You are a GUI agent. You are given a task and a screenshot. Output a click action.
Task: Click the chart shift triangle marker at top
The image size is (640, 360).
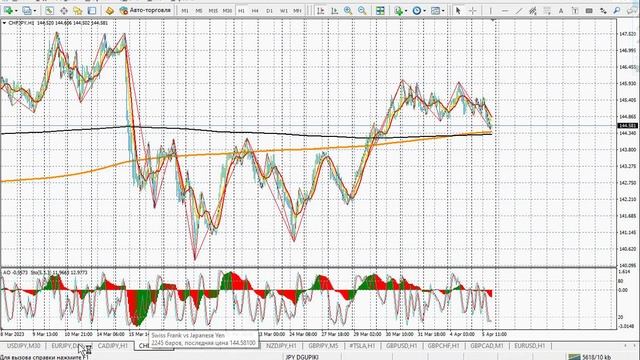pyautogui.click(x=493, y=19)
